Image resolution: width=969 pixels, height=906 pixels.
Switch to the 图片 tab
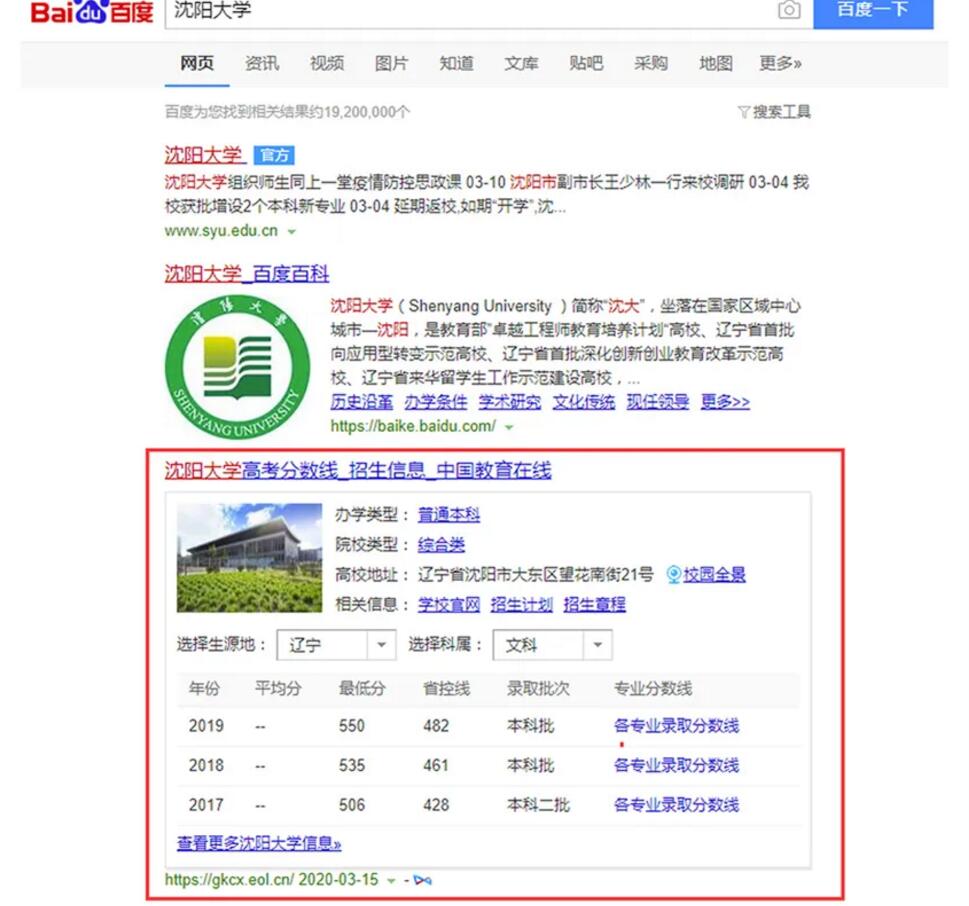[391, 63]
